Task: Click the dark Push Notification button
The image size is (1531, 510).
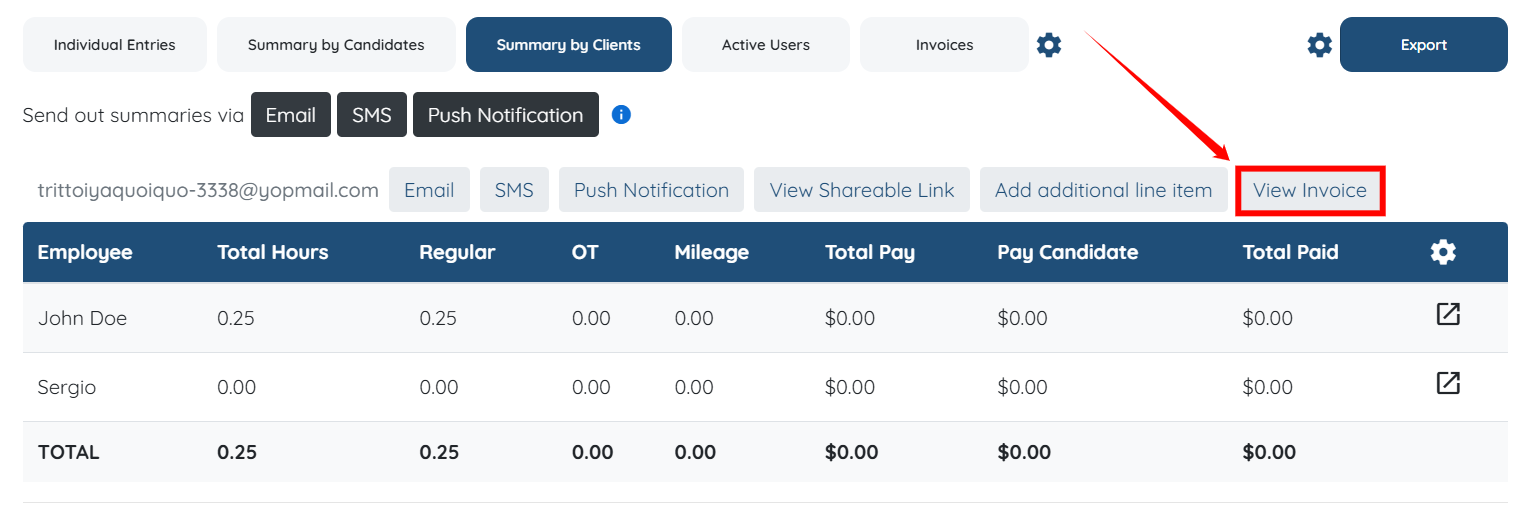Action: (x=505, y=115)
